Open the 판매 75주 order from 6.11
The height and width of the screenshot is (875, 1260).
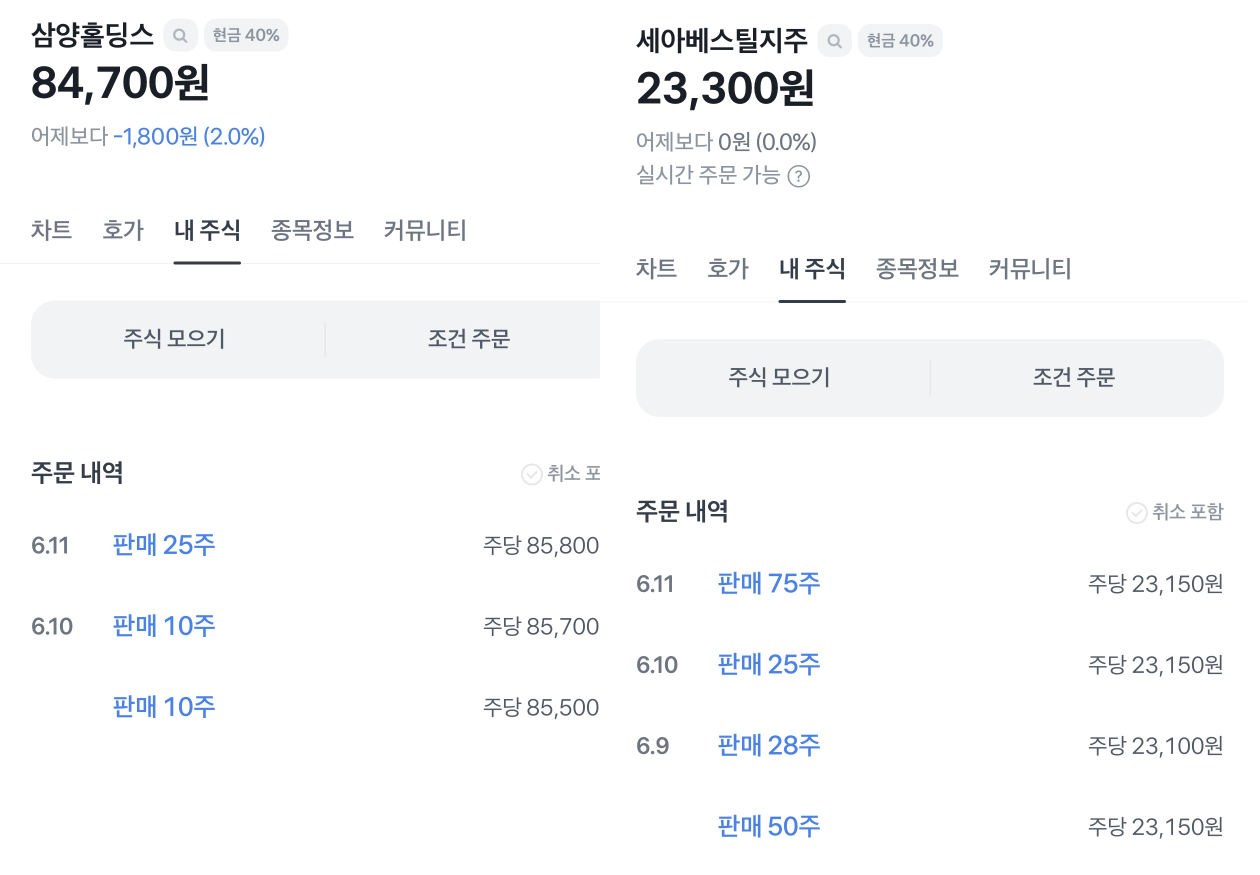[x=769, y=584]
